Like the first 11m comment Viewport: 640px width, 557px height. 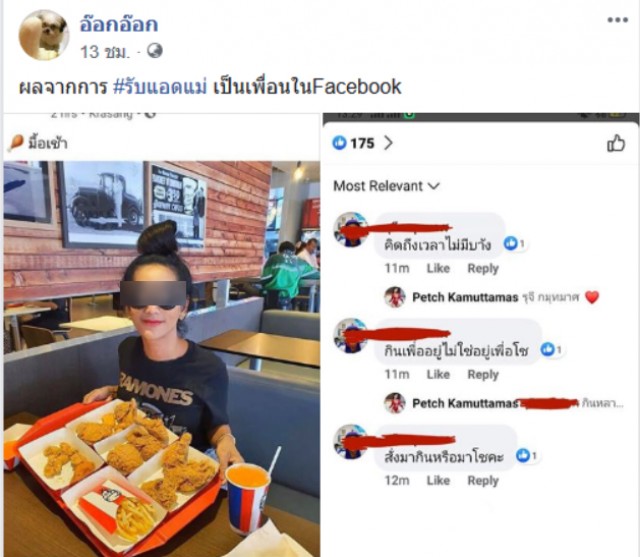(x=438, y=268)
